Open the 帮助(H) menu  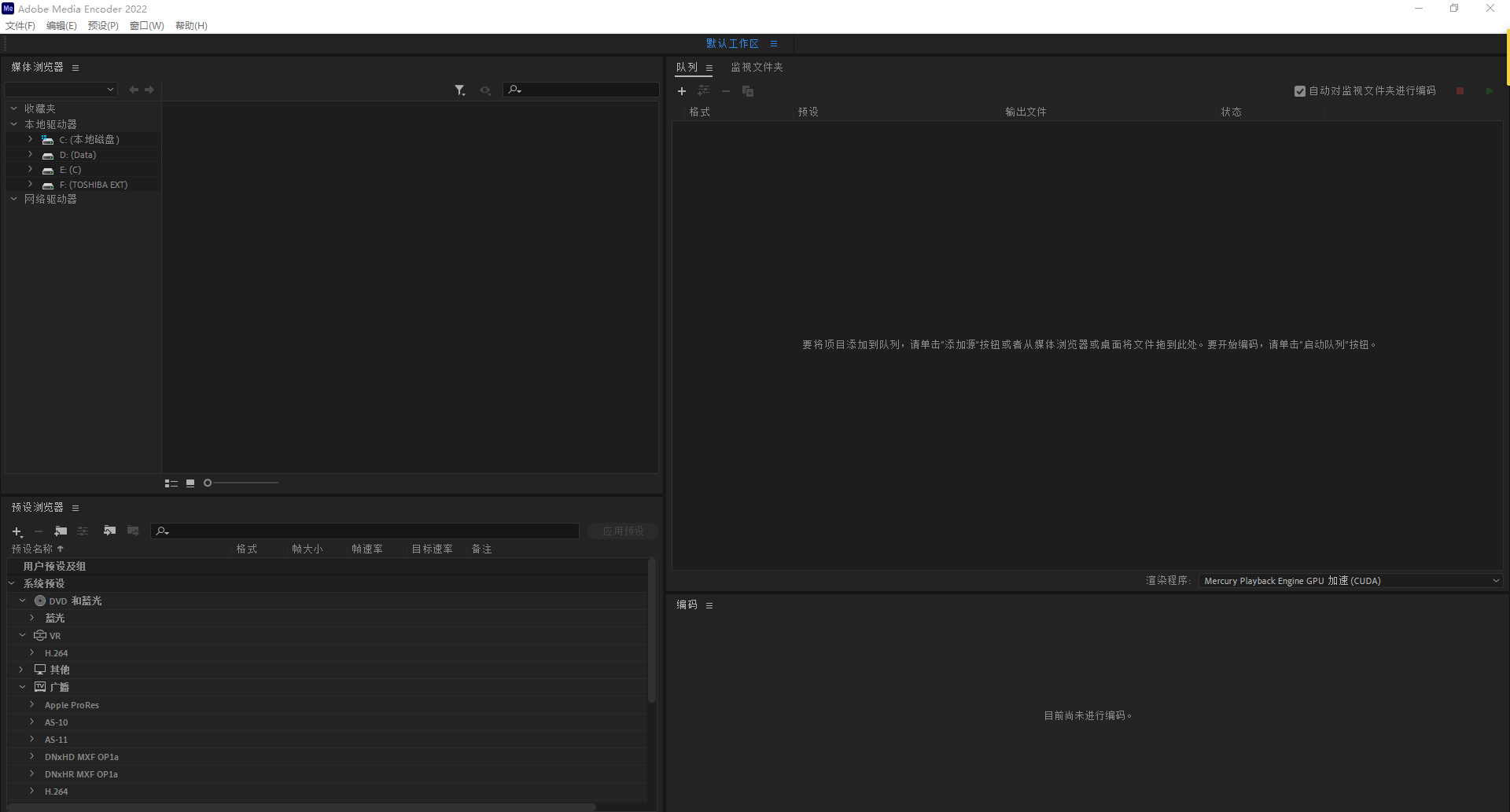click(x=191, y=26)
